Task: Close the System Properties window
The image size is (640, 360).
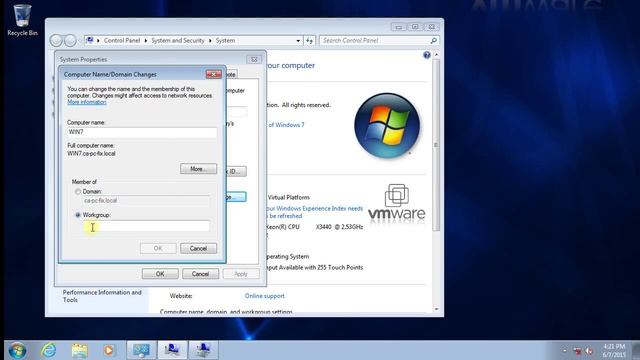Action: pos(254,60)
